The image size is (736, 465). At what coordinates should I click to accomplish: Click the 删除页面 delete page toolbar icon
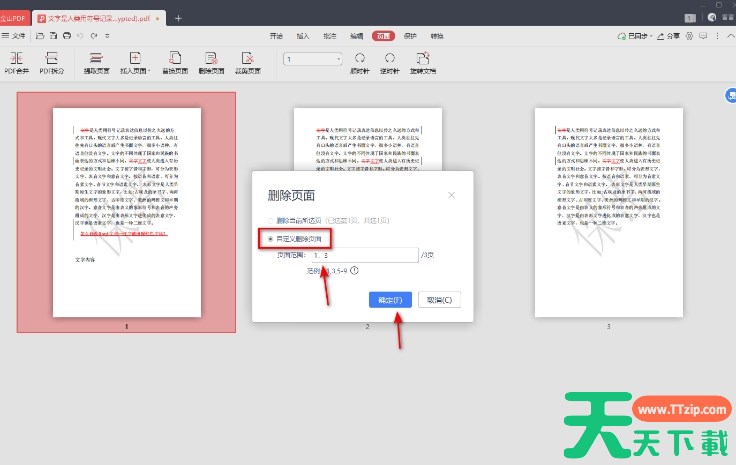point(211,58)
